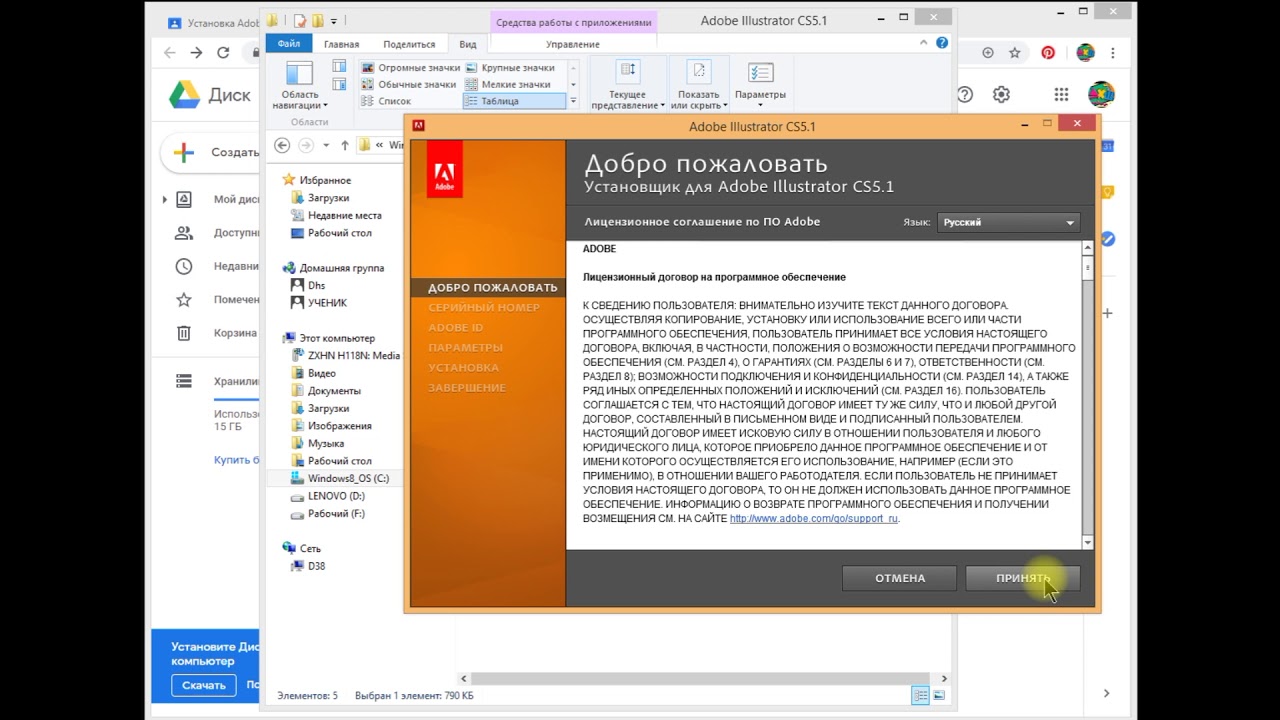
Task: Open the Параметры folder options button
Action: click(x=760, y=85)
